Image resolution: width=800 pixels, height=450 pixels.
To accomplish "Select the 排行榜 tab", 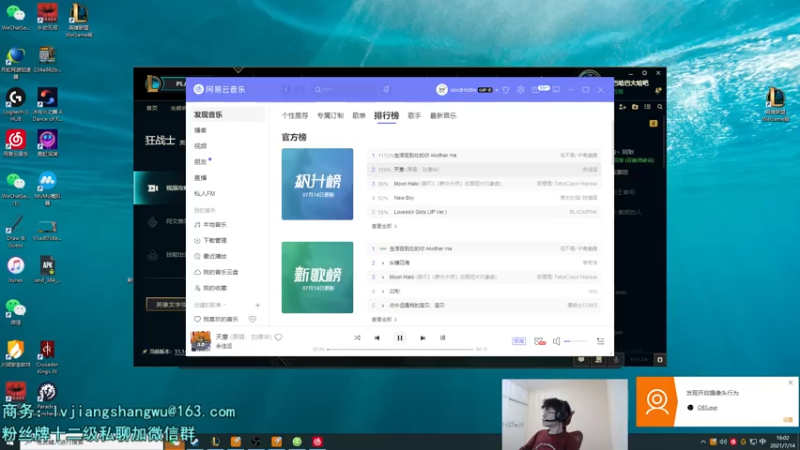I will [x=386, y=116].
